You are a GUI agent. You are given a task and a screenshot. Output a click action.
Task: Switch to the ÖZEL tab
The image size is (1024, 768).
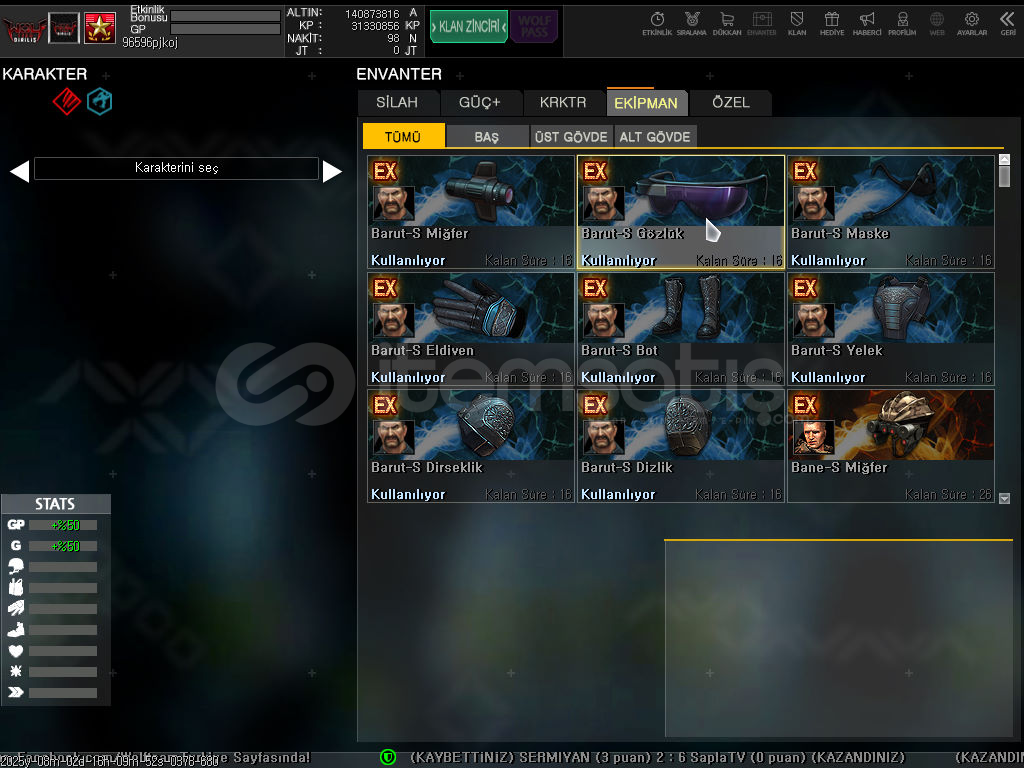pos(731,103)
